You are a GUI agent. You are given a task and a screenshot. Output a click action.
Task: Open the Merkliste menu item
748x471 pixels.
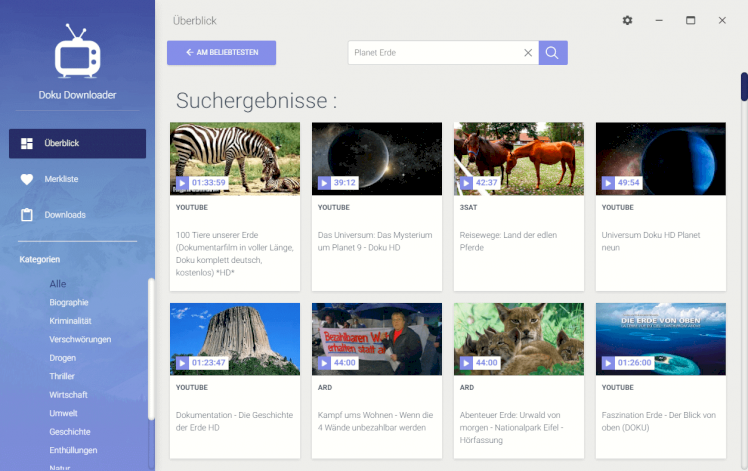click(62, 179)
